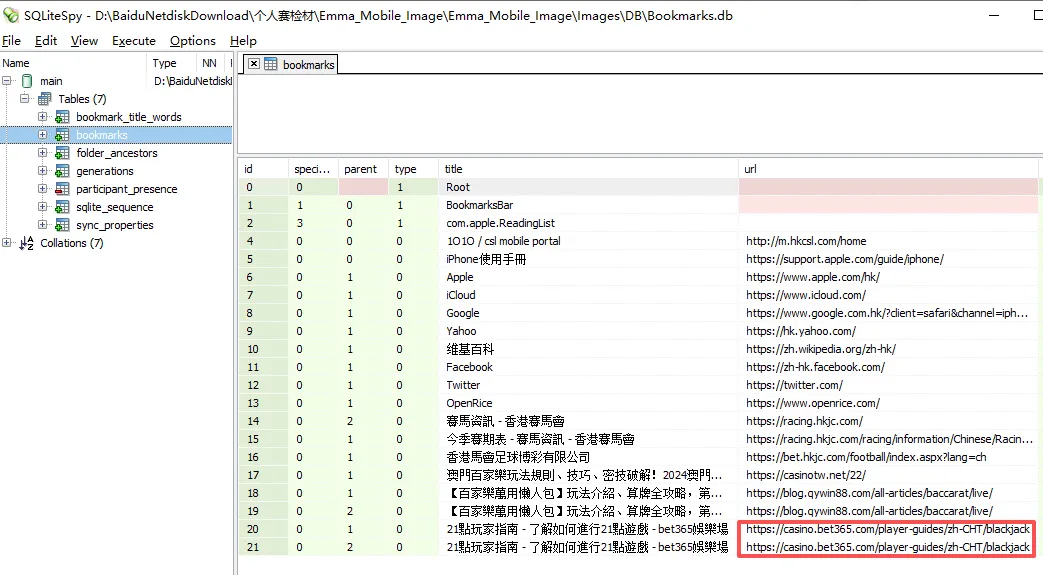Select the id cell with value 14
The height and width of the screenshot is (575, 1043).
(263, 421)
